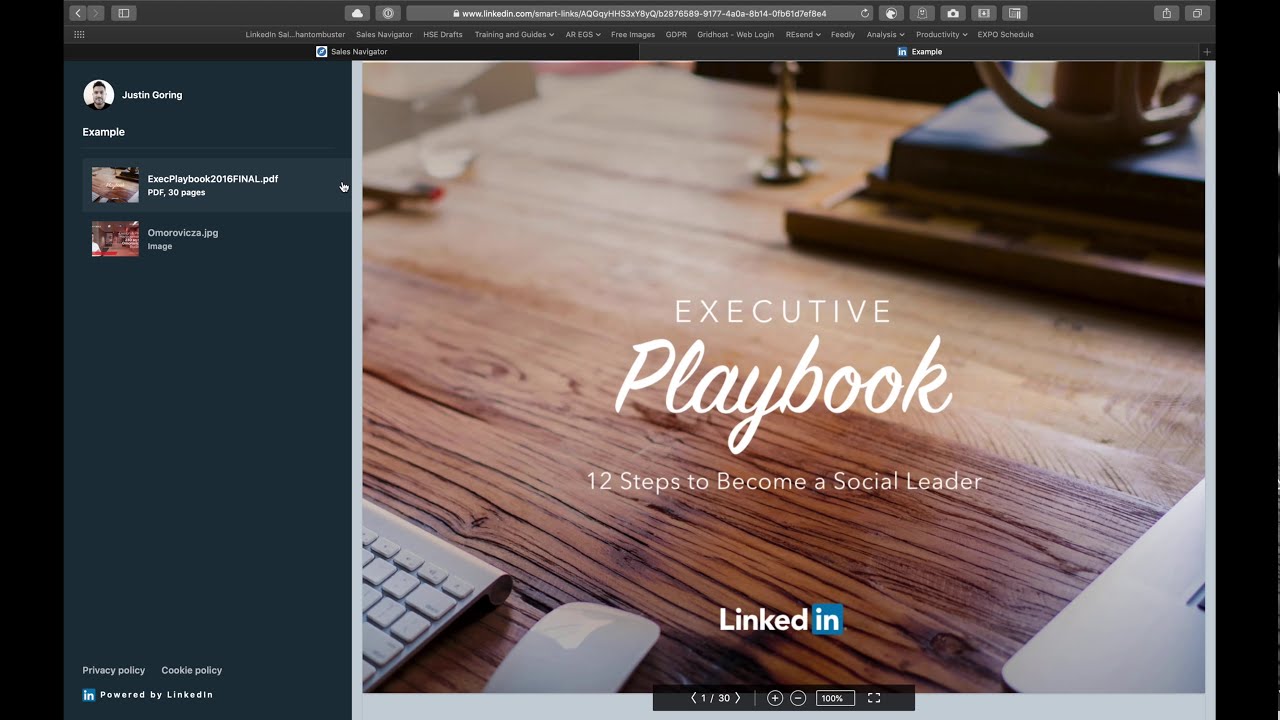Open the EXPO Schedule bookmark
This screenshot has height=720, width=1280.
[x=1006, y=34]
